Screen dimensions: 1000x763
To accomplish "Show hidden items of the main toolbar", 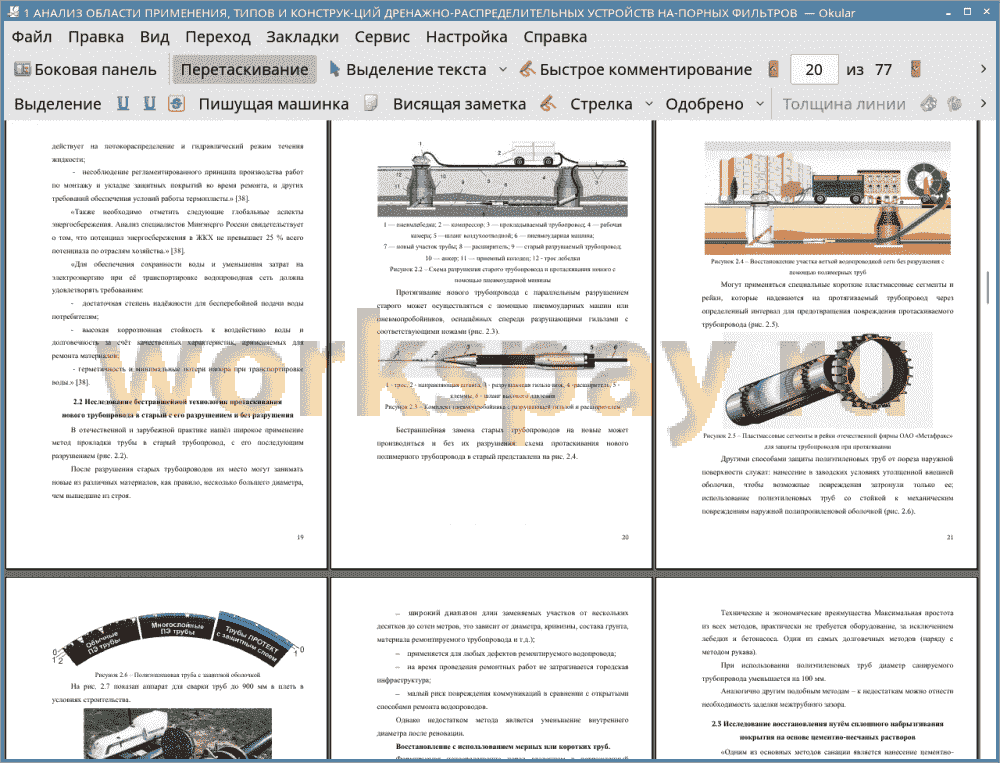I will tap(983, 69).
